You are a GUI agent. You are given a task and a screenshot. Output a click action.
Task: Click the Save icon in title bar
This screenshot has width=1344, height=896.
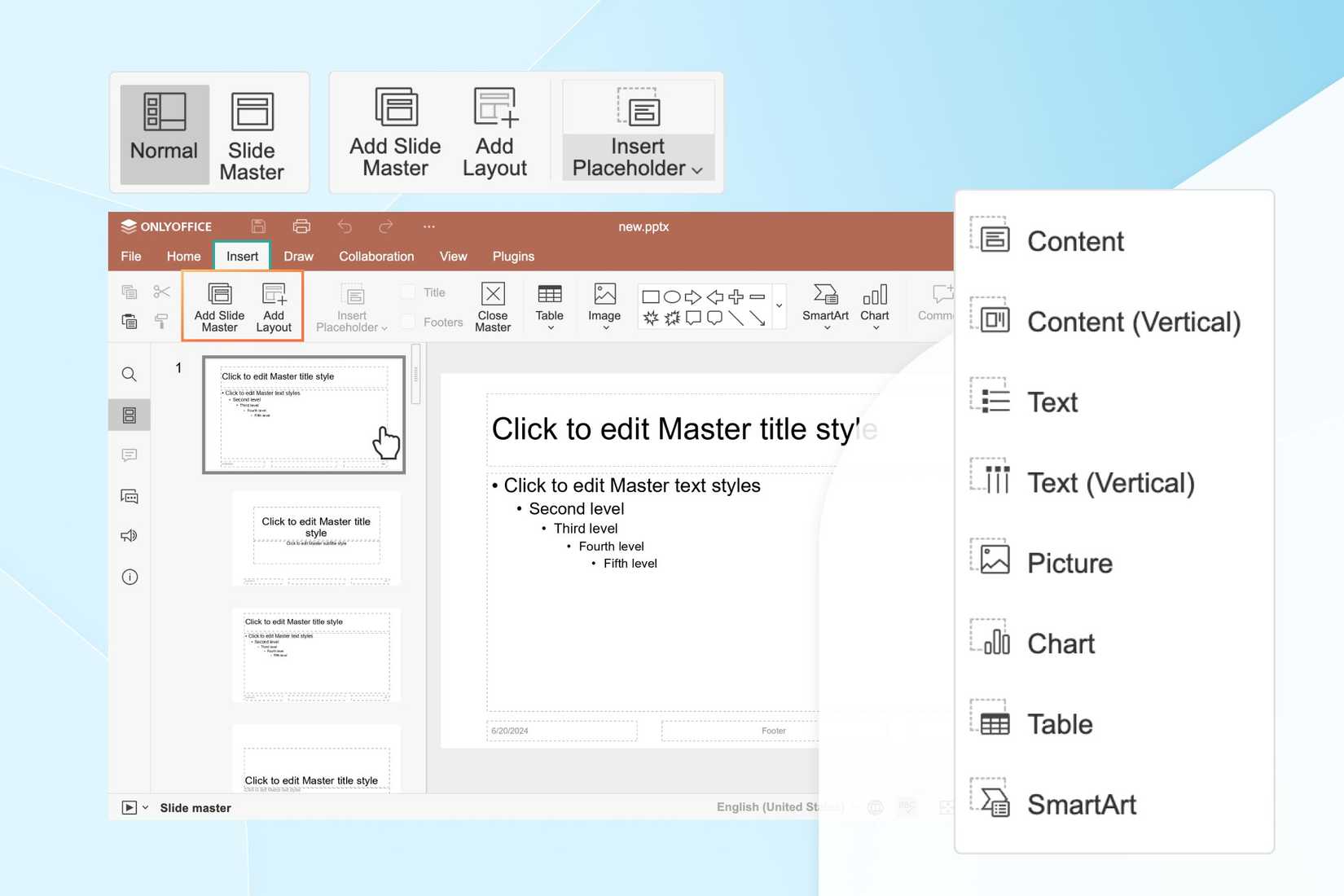coord(258,226)
